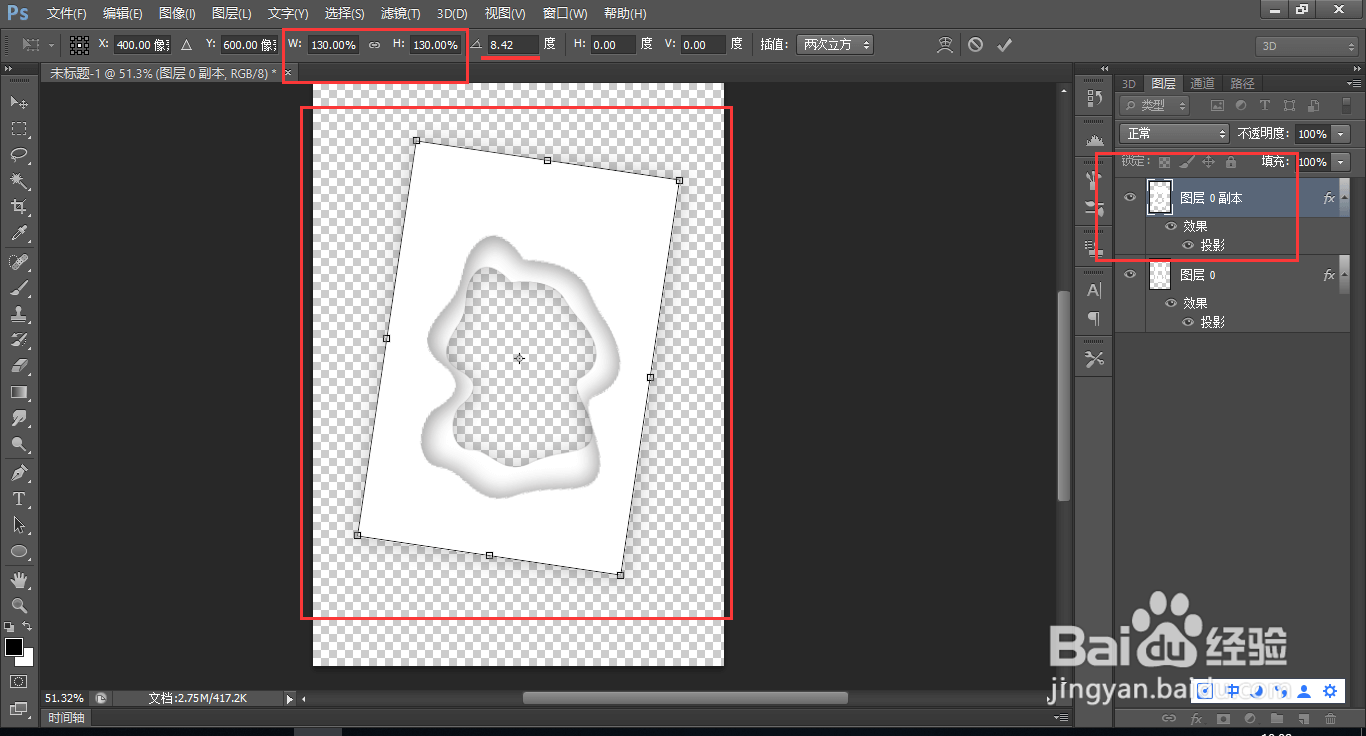
Task: Click the horizontal canvas scrollbar
Action: point(685,698)
